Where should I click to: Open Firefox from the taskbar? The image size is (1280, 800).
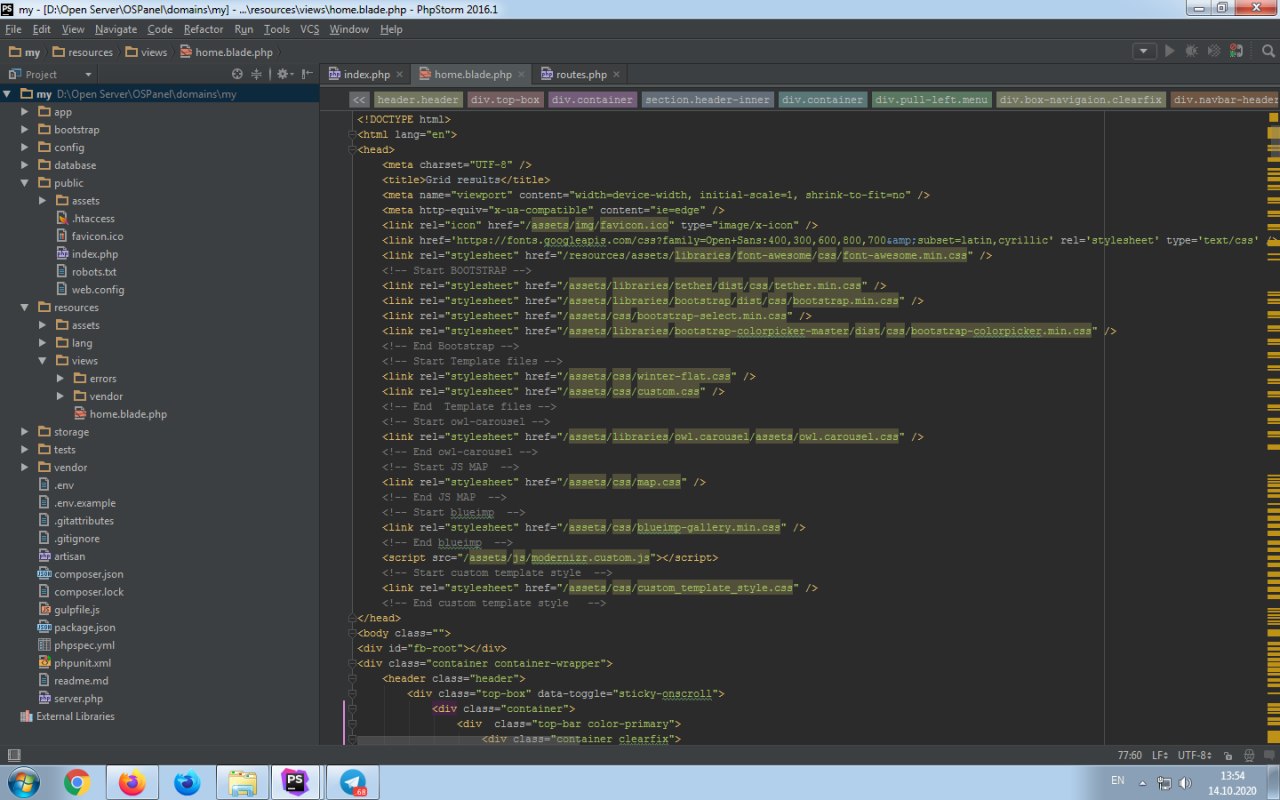click(132, 783)
